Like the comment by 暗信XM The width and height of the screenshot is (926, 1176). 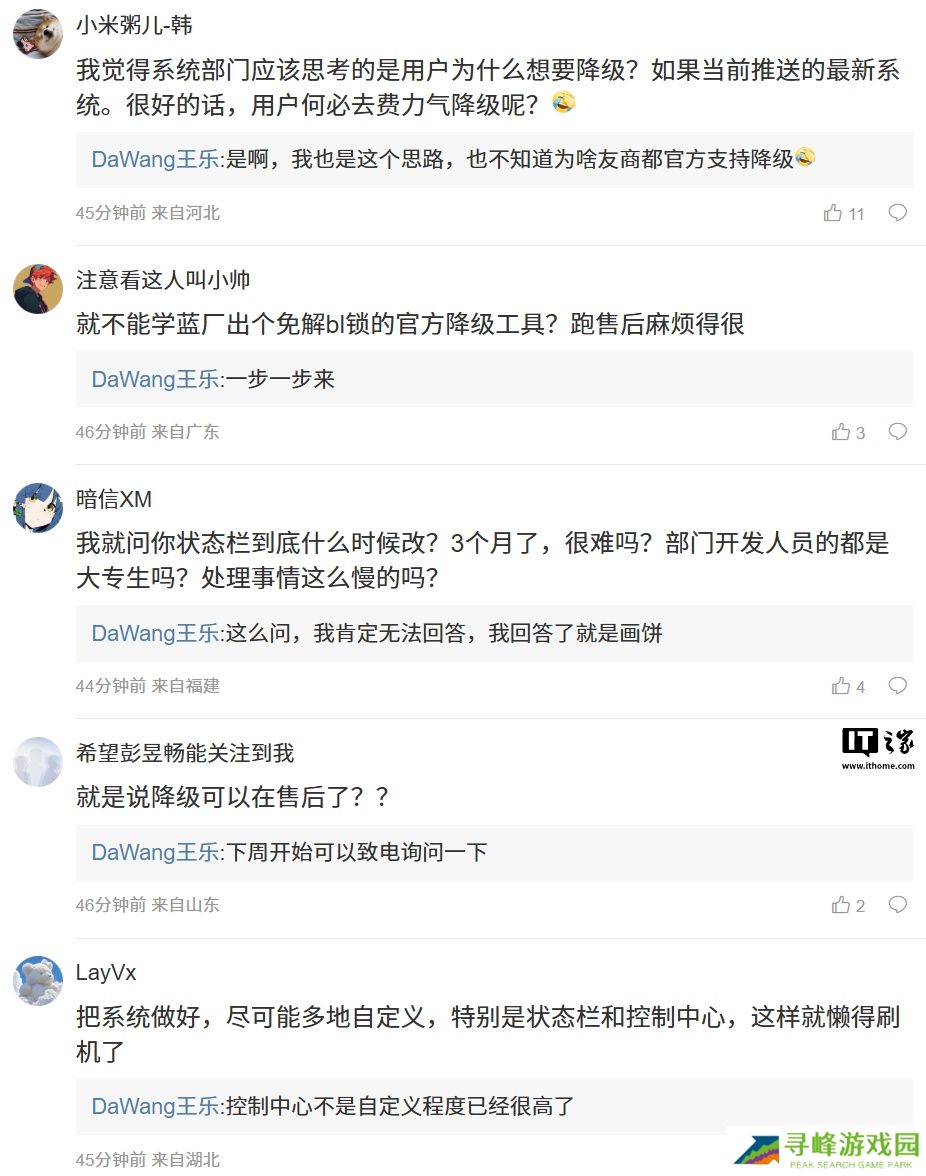841,686
